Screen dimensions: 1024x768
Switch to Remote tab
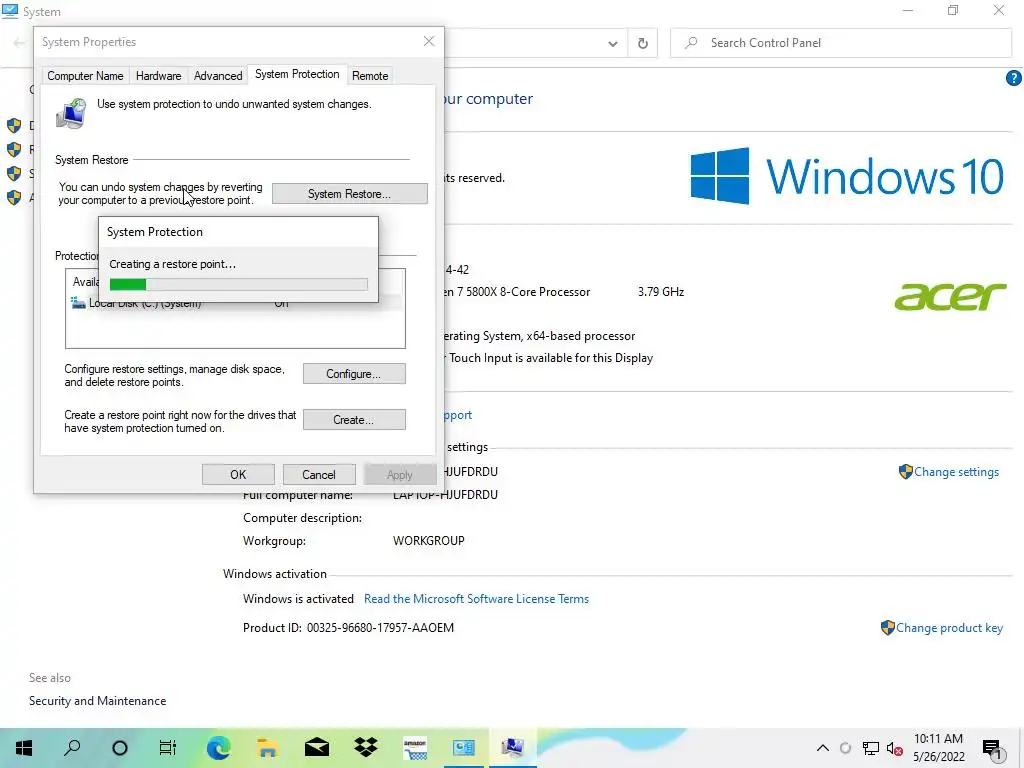pos(370,76)
